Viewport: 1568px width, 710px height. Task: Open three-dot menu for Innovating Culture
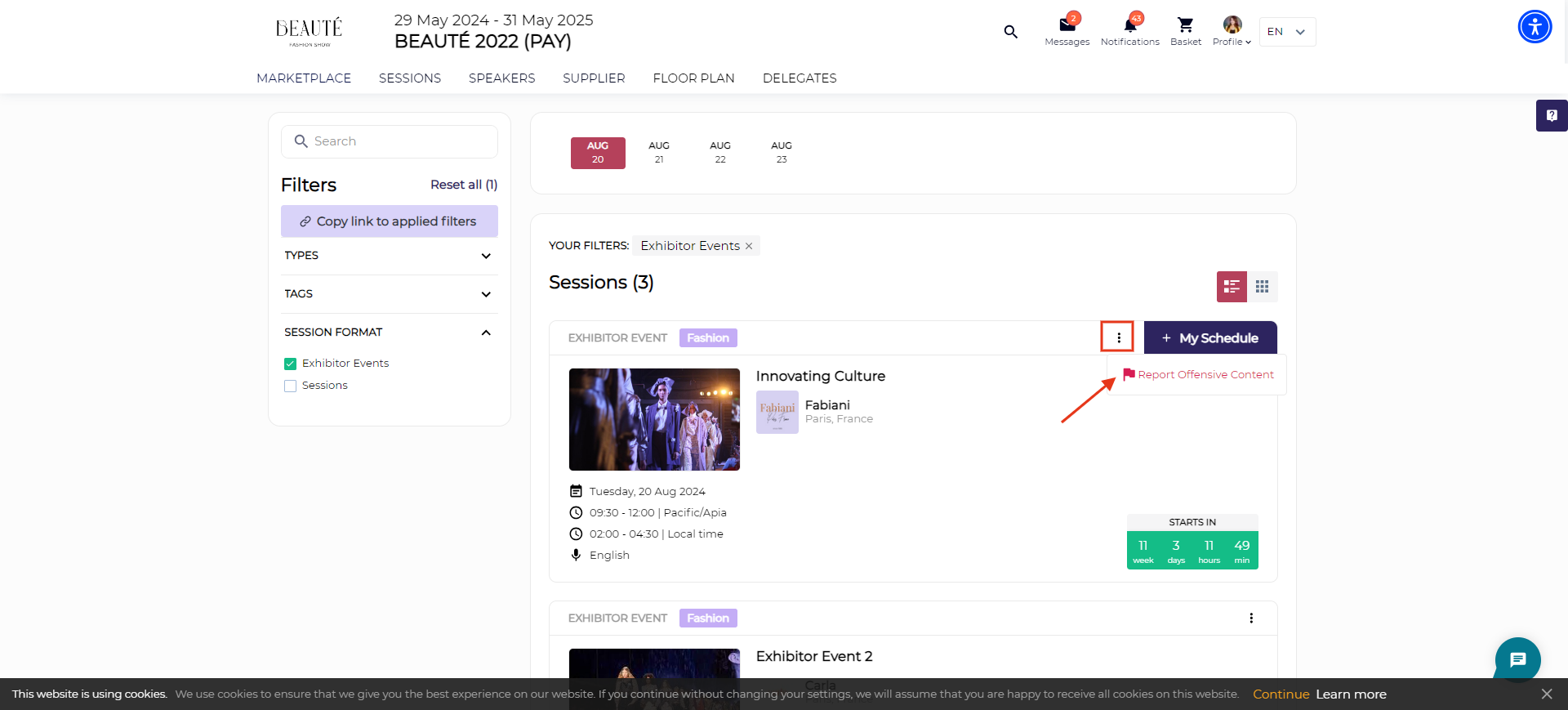coord(1118,337)
